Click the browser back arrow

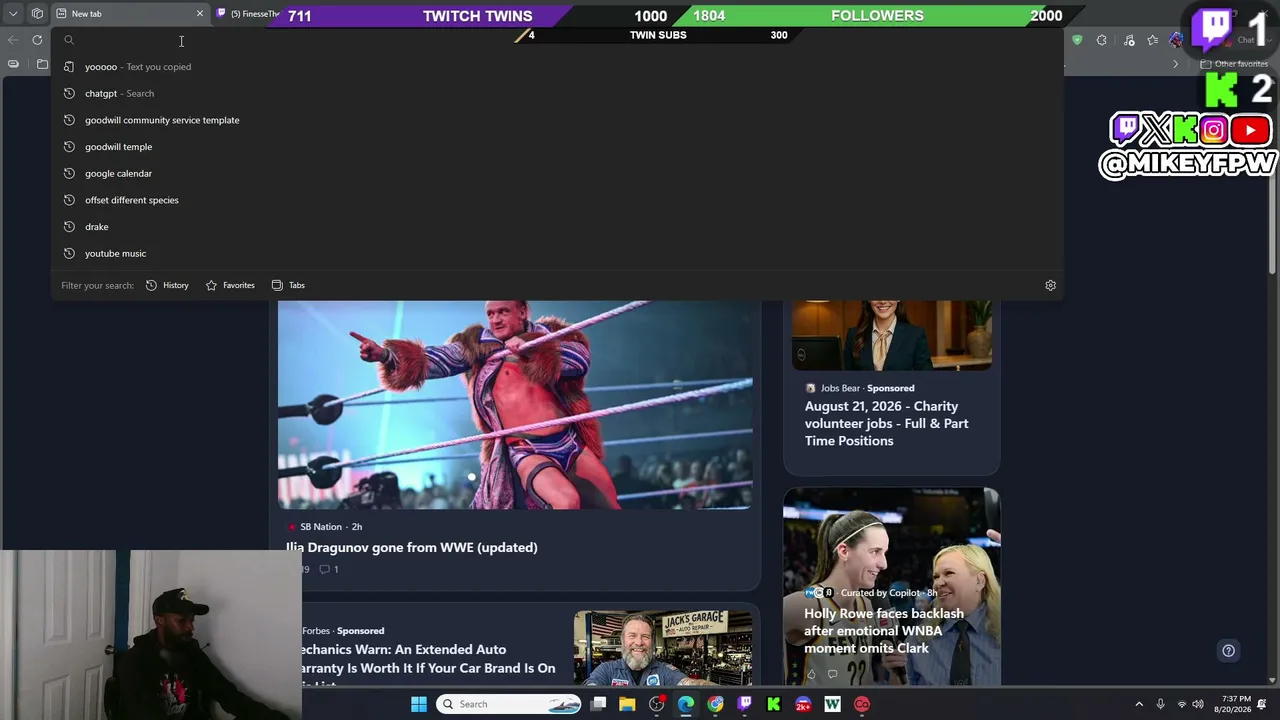point(13,40)
